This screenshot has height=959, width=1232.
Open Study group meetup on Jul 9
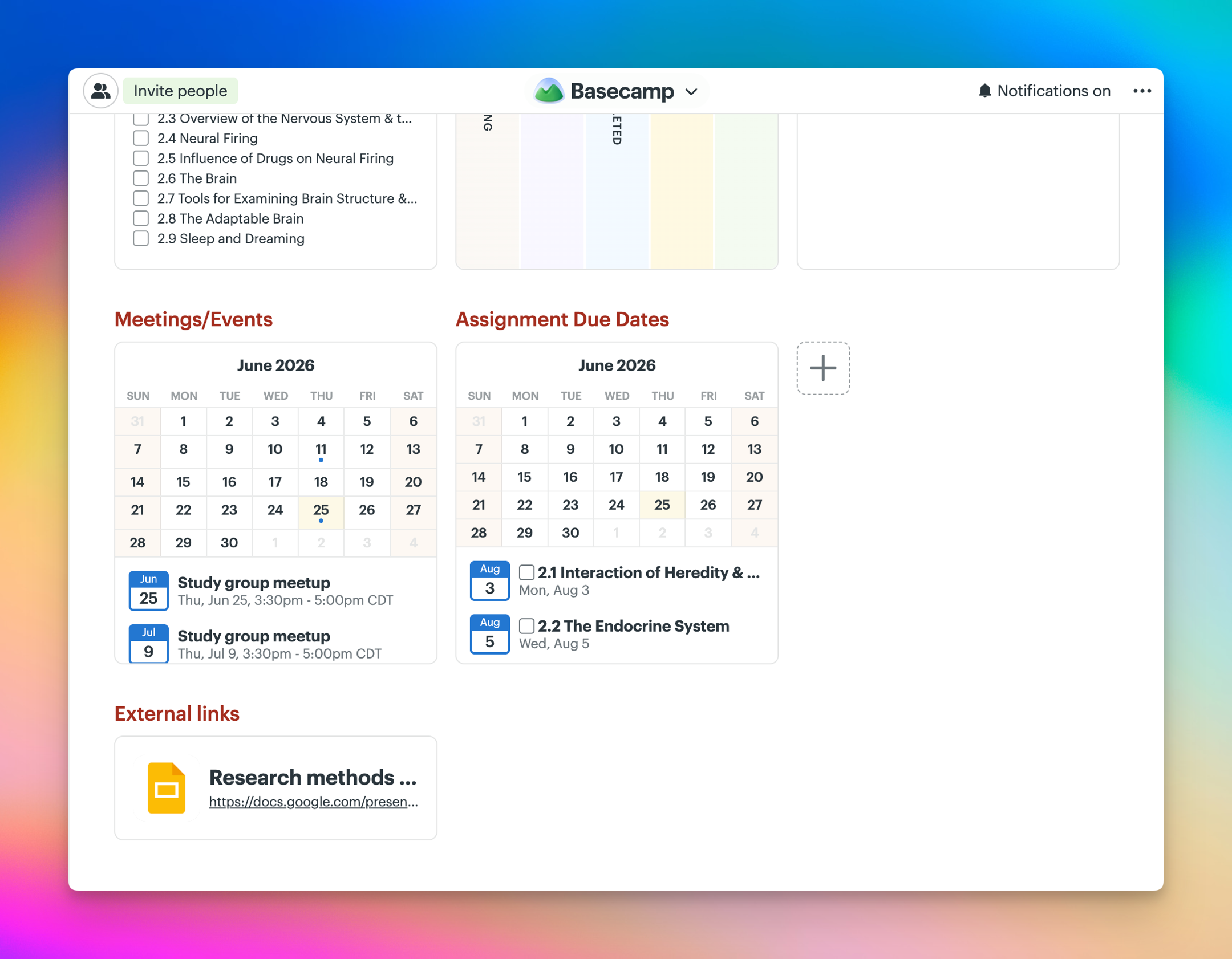tap(254, 636)
